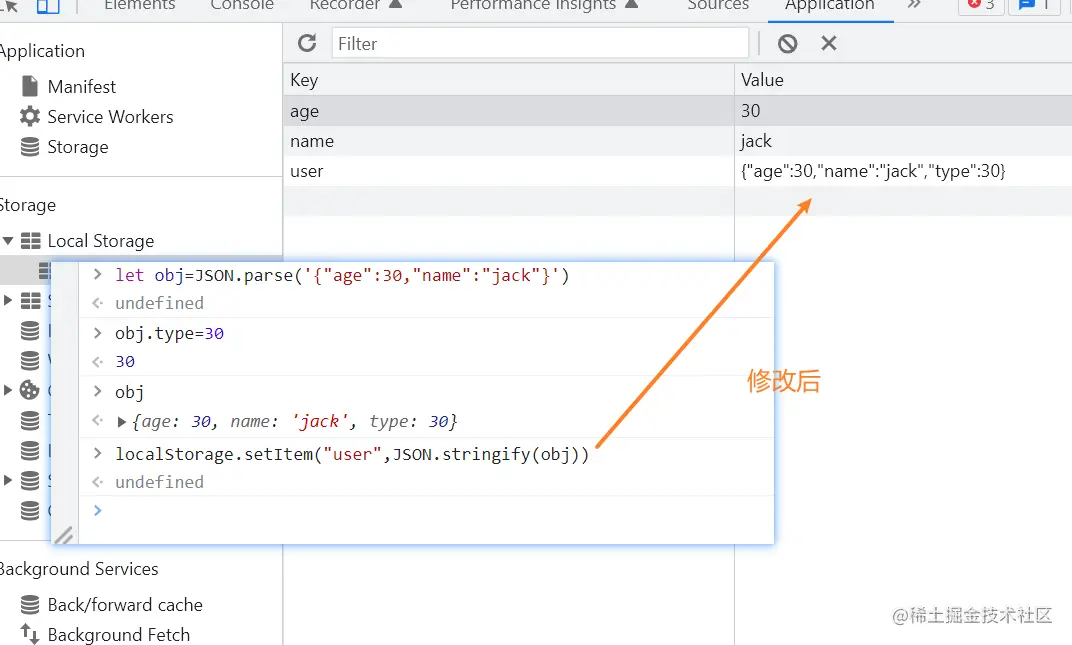Select the Application tab
The height and width of the screenshot is (645, 1072).
pos(829,5)
